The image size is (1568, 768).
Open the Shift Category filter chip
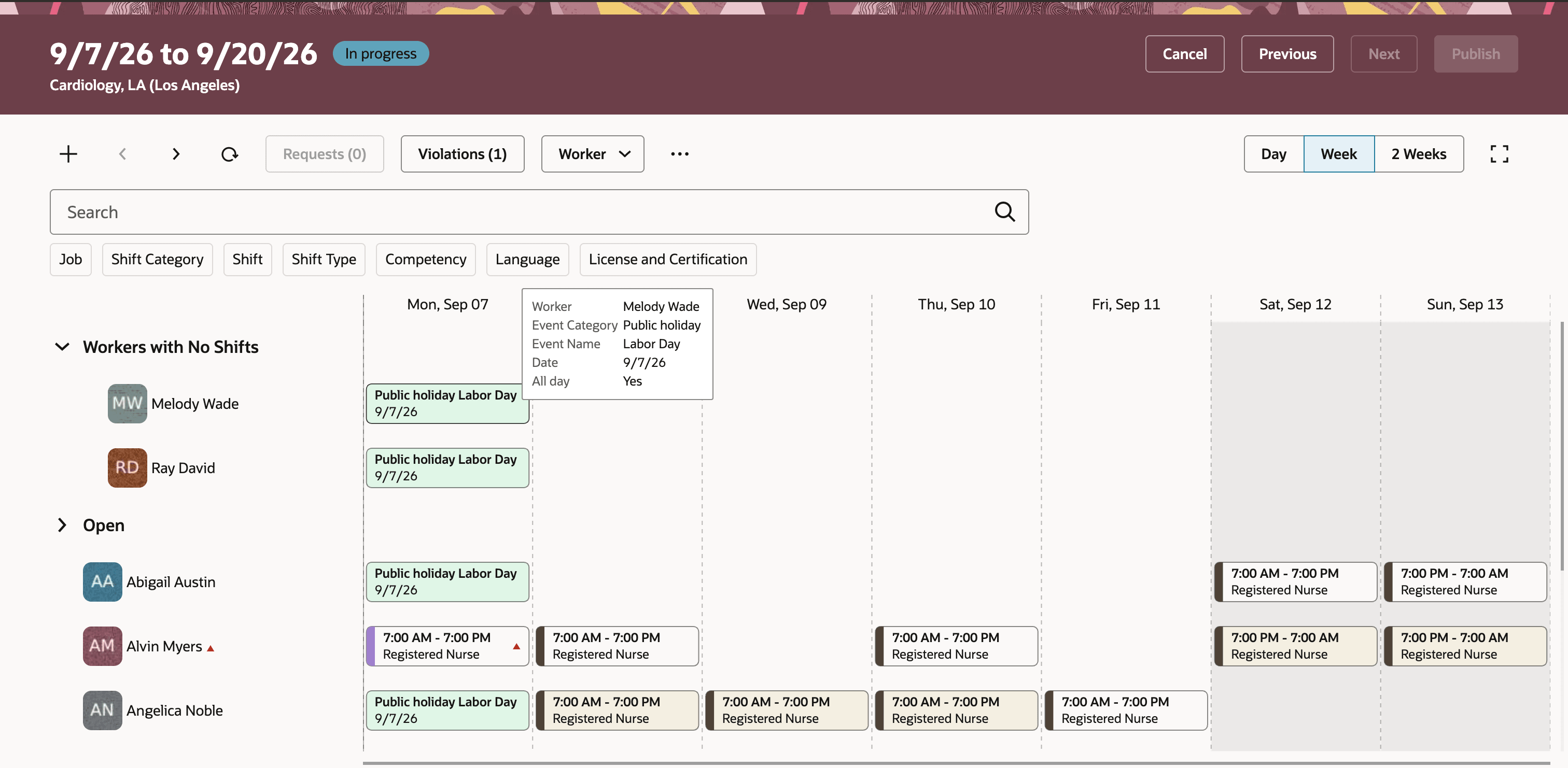pos(157,259)
